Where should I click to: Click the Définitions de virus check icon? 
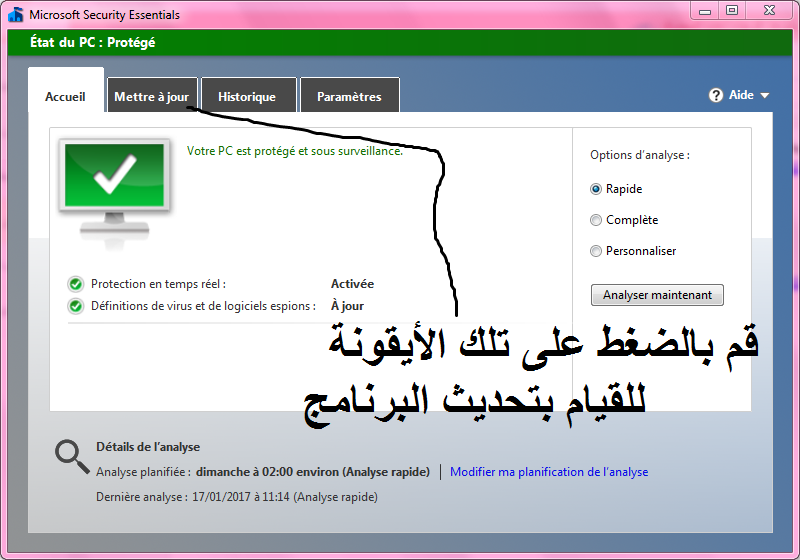(x=76, y=306)
